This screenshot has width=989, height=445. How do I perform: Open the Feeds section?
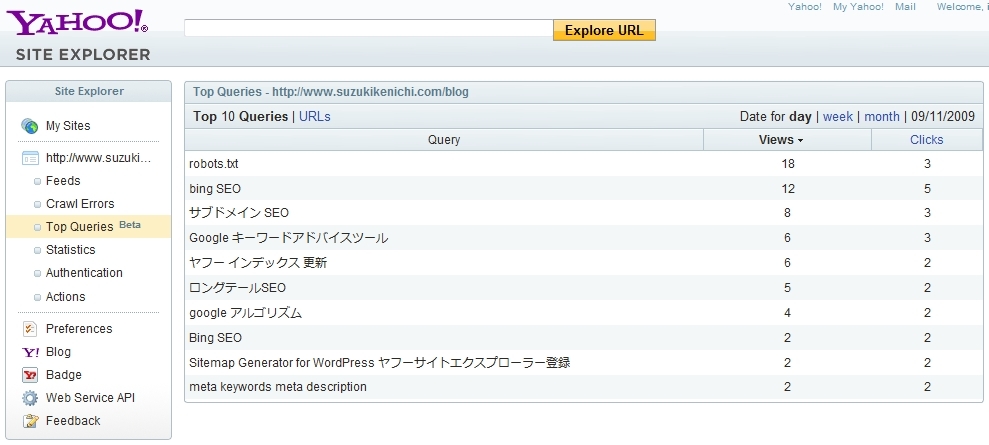pyautogui.click(x=63, y=181)
